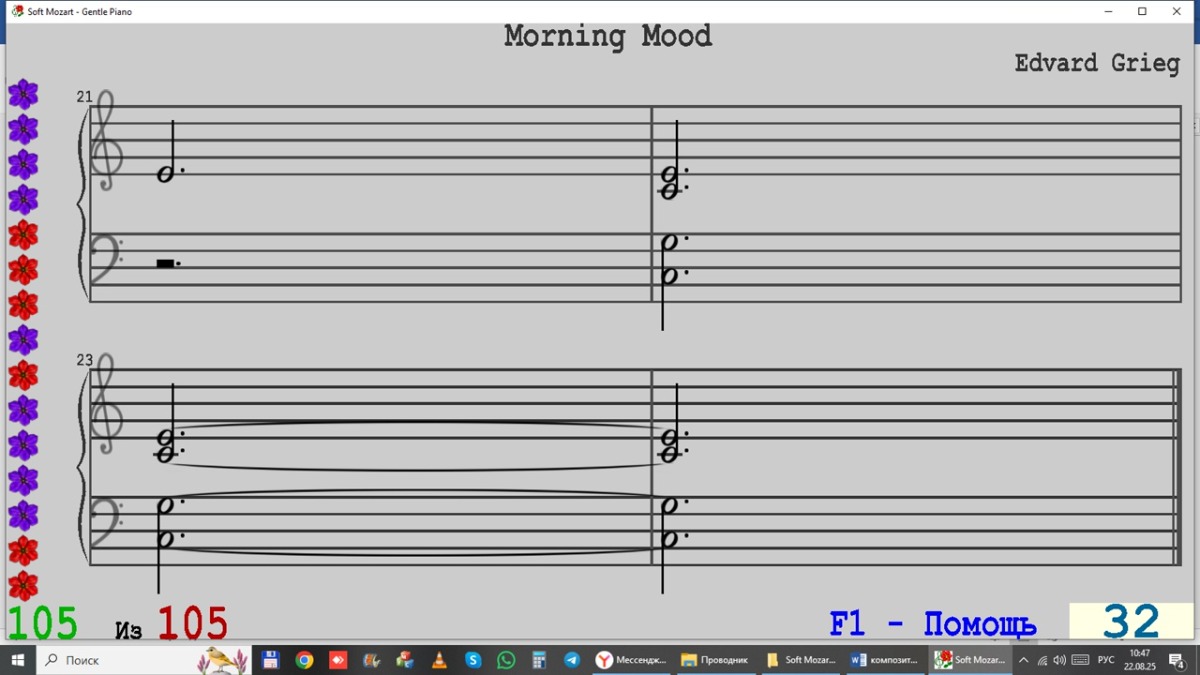Open the Windows Start menu
The image size is (1200, 675).
coord(17,660)
